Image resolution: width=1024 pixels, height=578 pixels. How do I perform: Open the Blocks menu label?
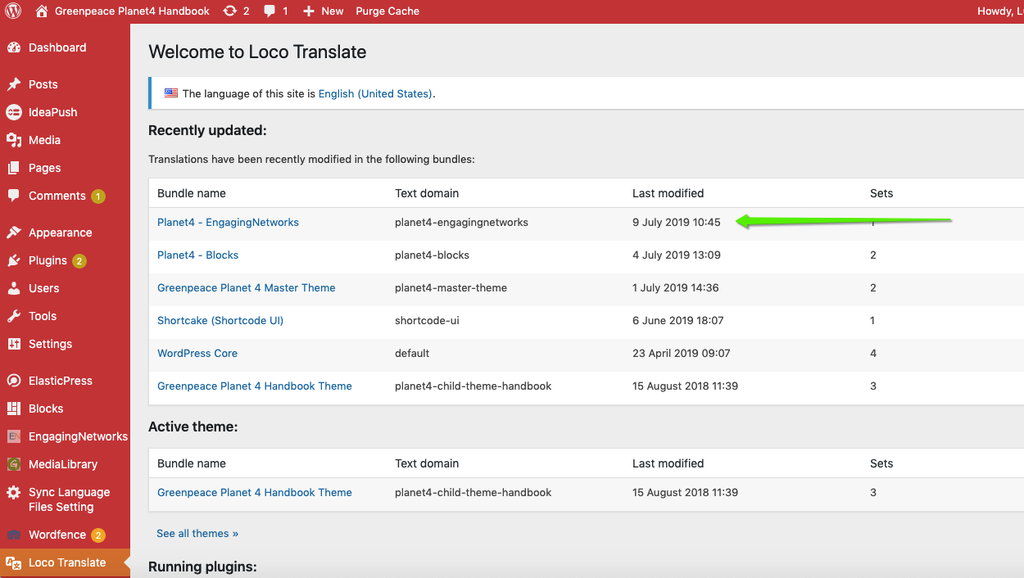tap(46, 409)
